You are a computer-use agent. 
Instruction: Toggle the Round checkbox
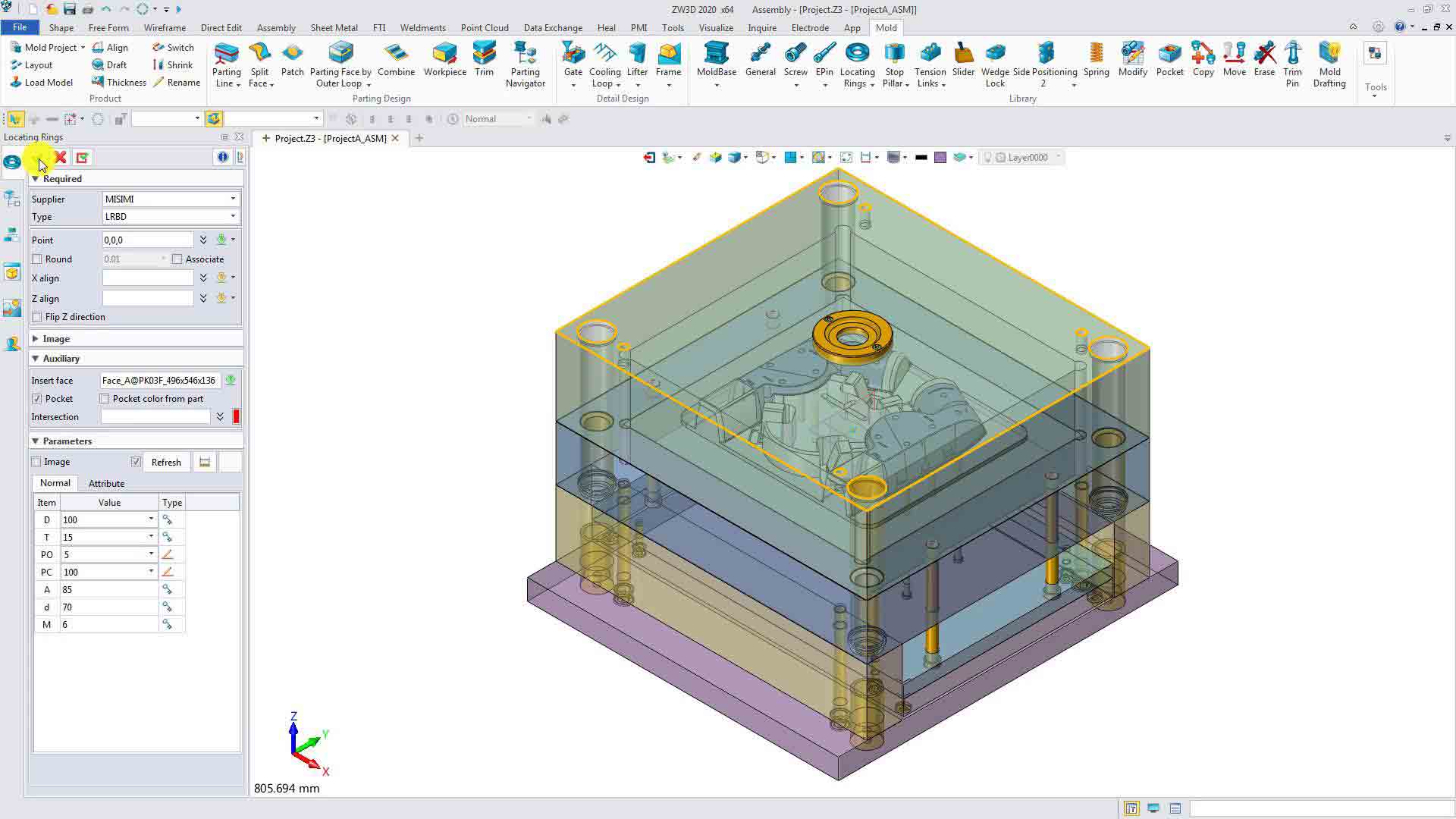(x=37, y=259)
